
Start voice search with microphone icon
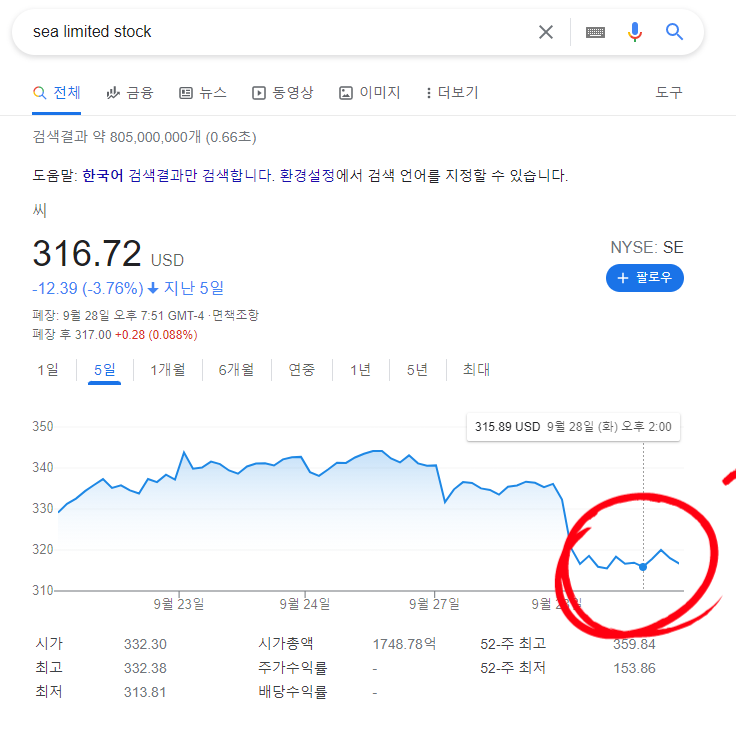tap(635, 32)
